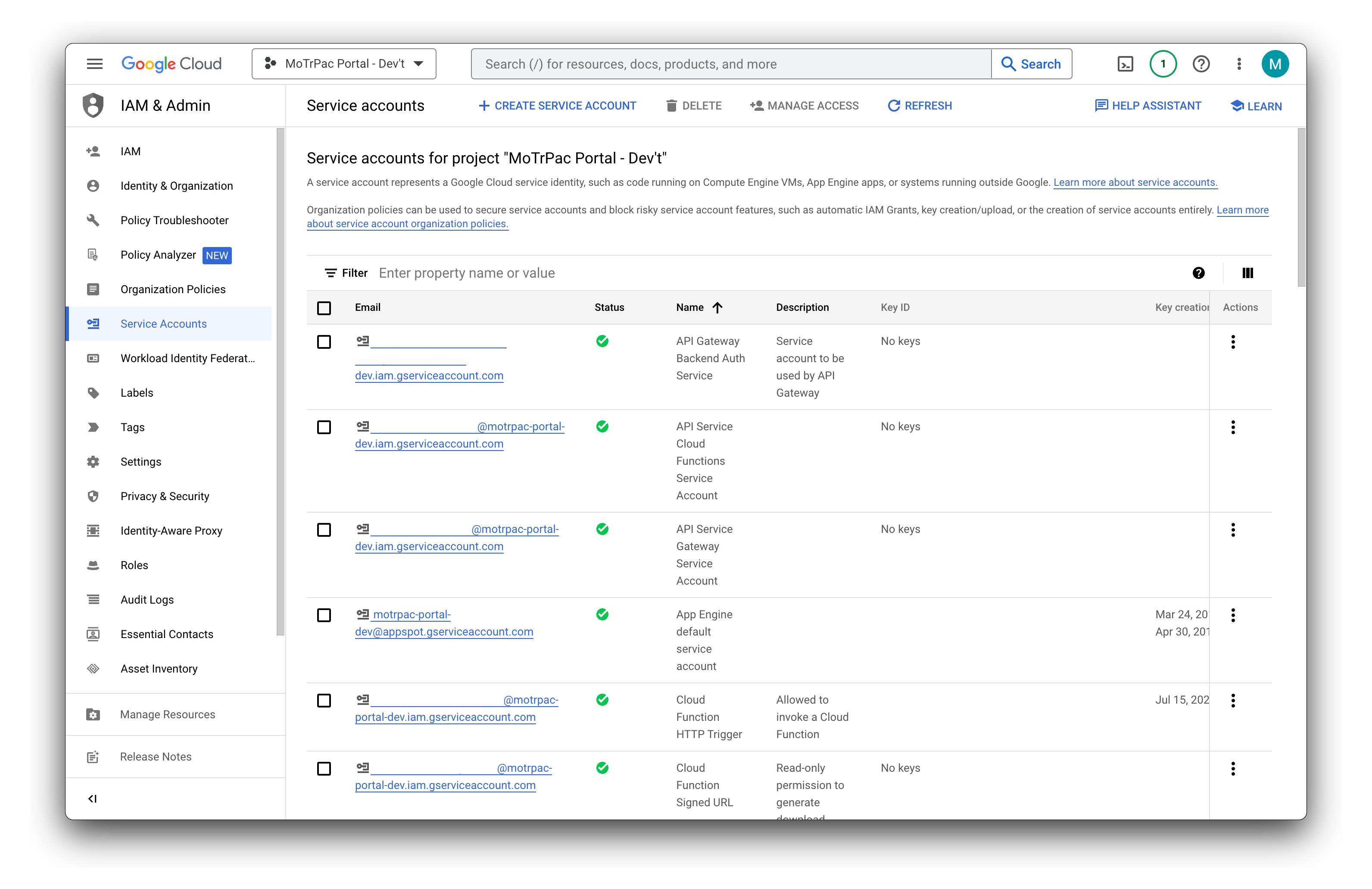The image size is (1372, 889).
Task: Check the API Service Cloud Functions row
Action: 324,428
